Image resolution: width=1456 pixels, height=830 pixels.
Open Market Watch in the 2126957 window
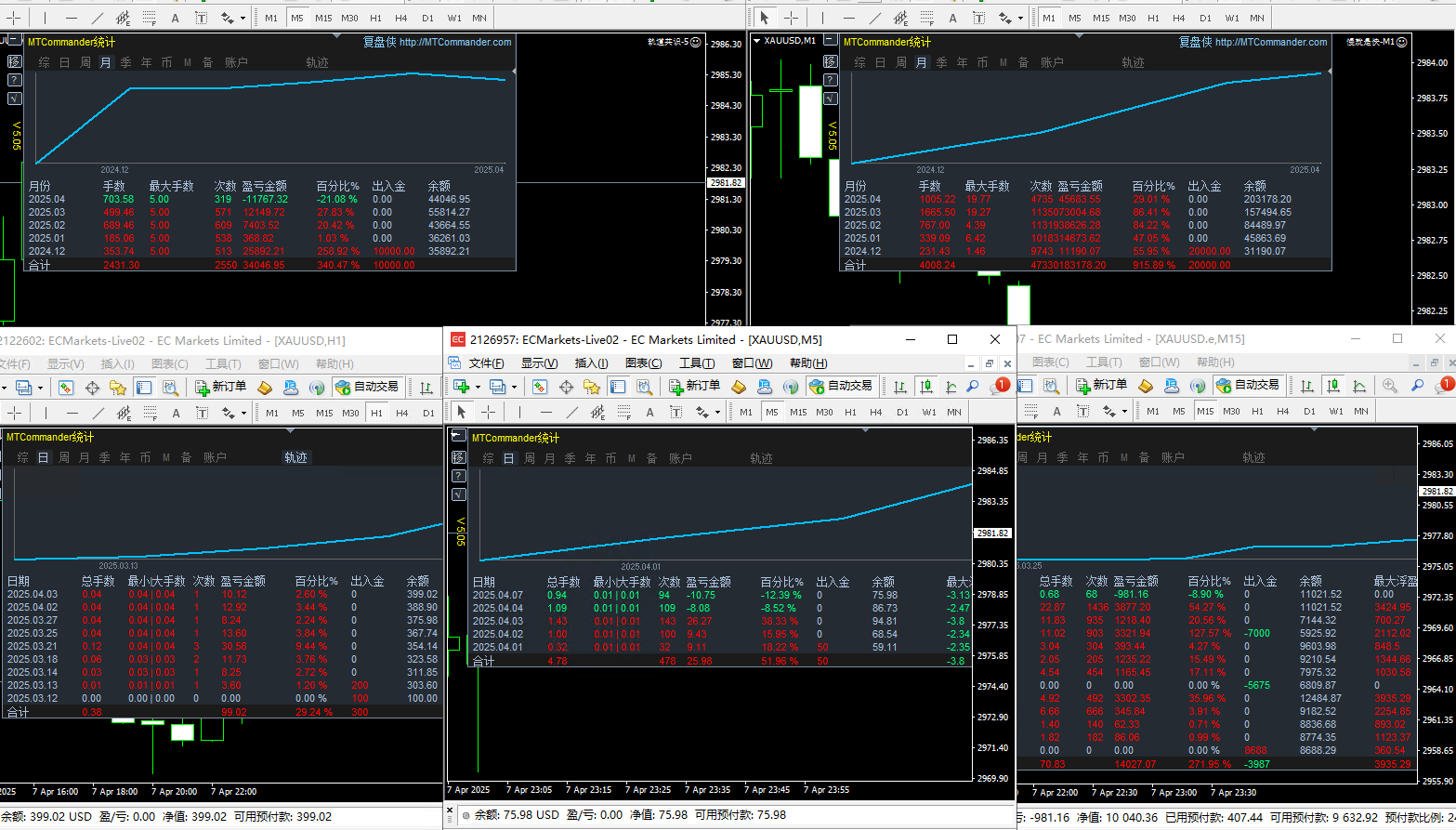pyautogui.click(x=540, y=386)
